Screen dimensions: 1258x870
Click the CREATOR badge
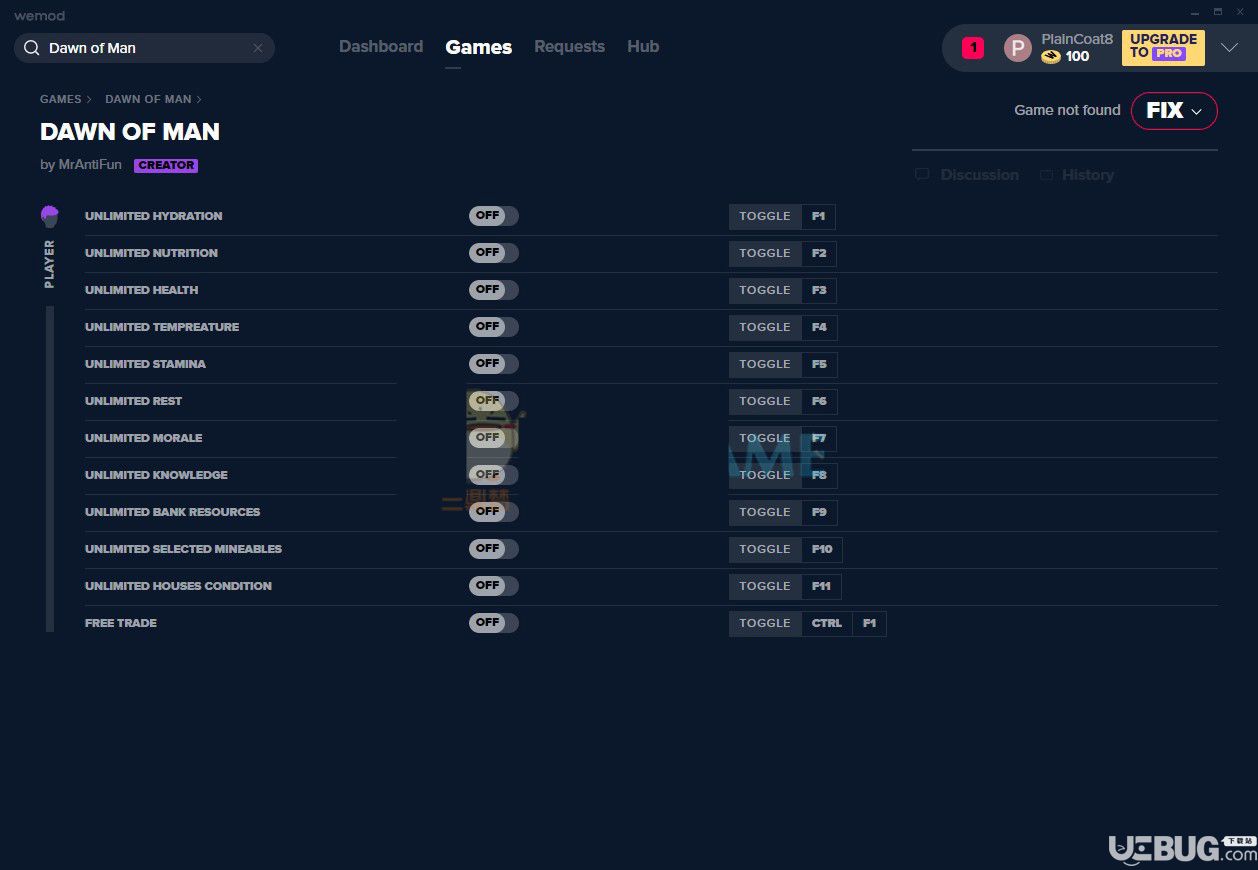[166, 166]
